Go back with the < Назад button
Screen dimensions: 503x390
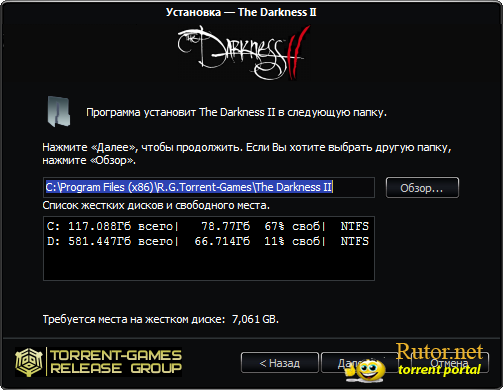[280, 363]
